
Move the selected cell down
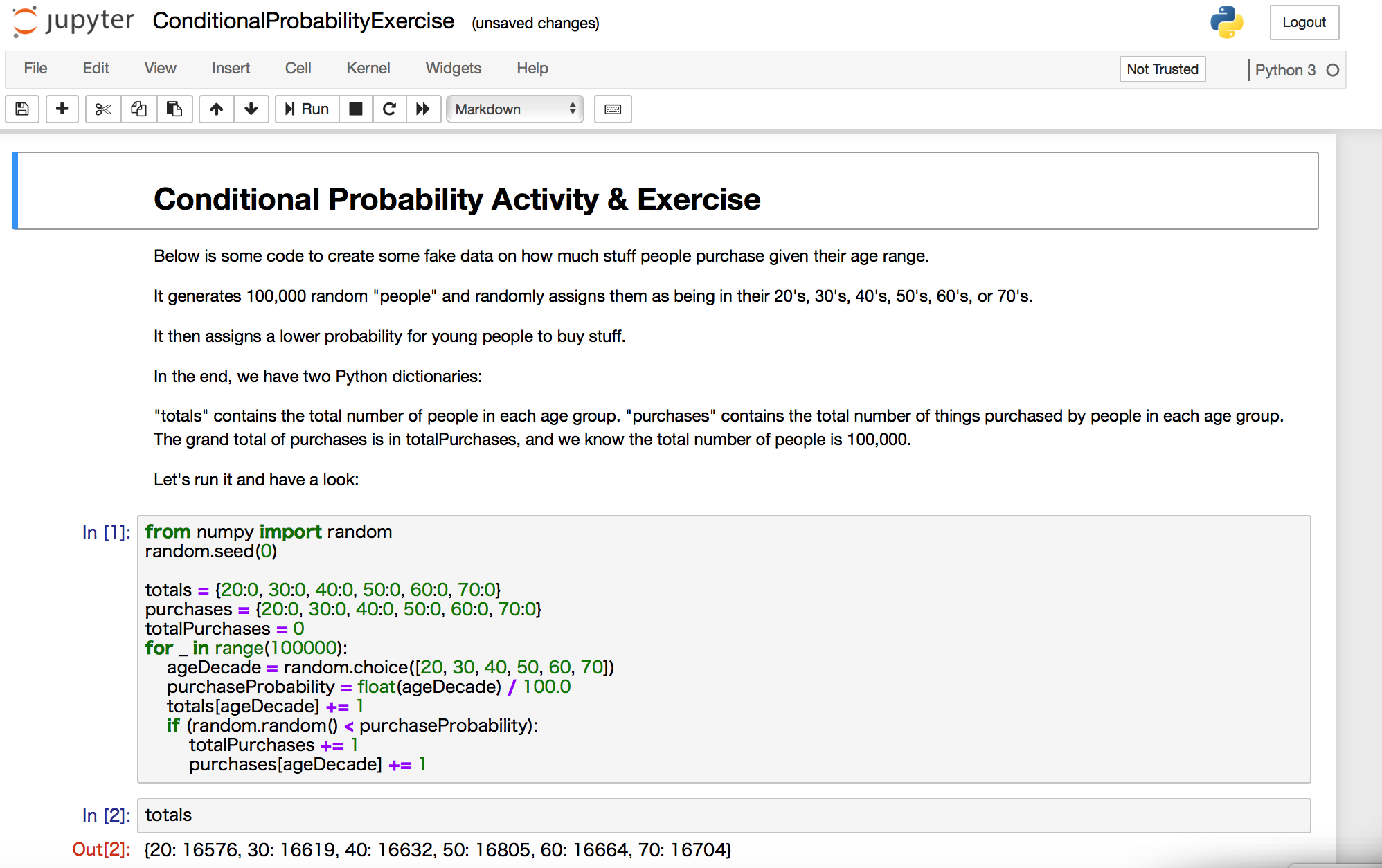coord(251,109)
